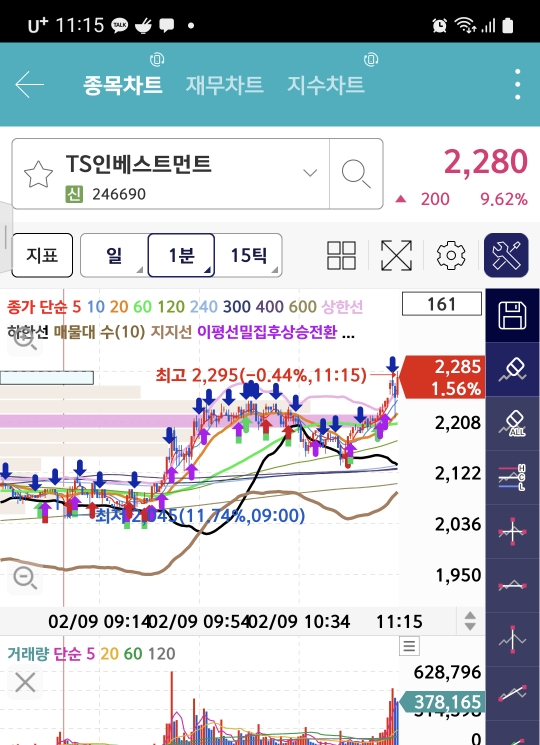
Task: Tap the 거래량 단순 volume legend
Action: click(44, 654)
